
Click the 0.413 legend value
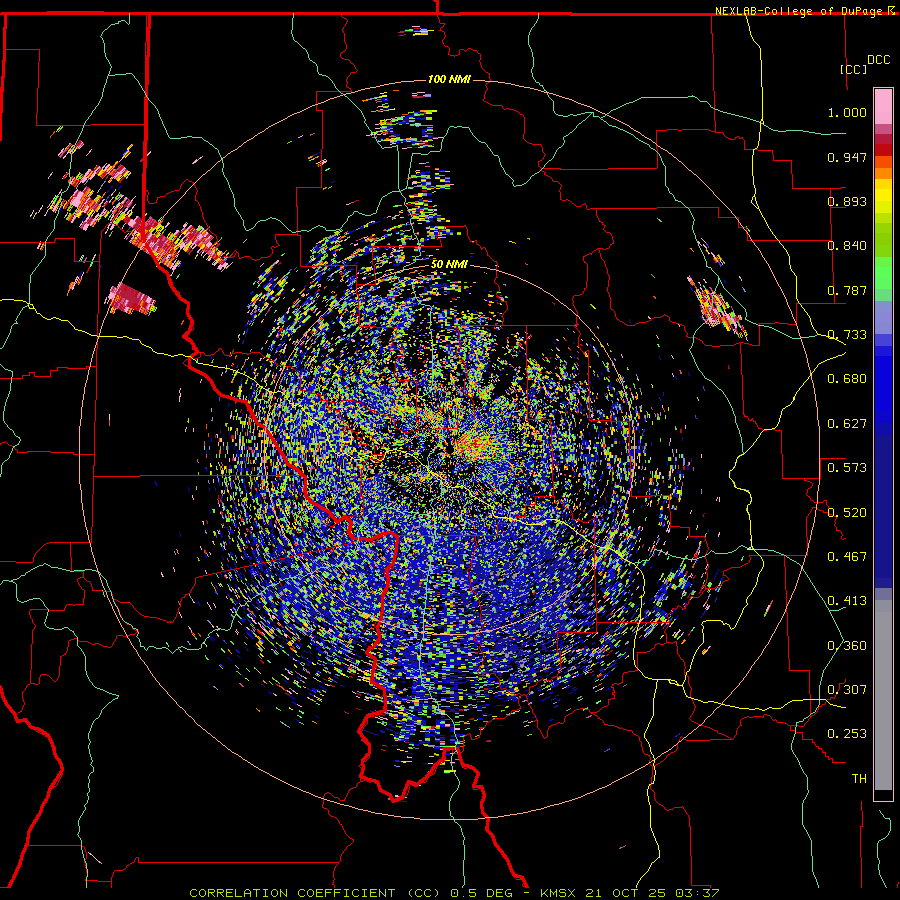847,601
